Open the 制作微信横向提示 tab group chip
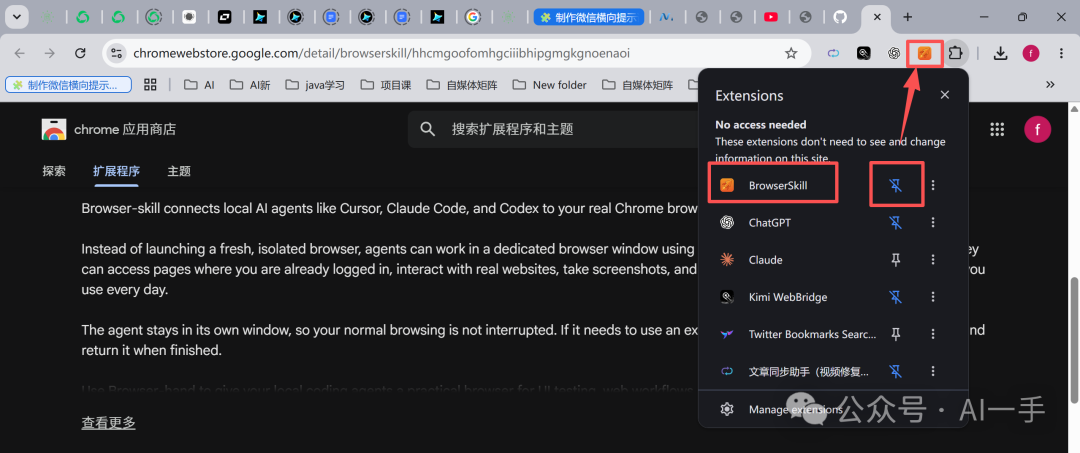 [69, 85]
